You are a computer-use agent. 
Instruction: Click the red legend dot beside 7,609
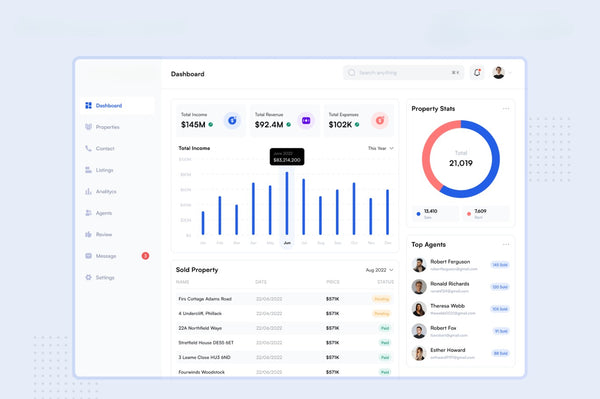click(x=469, y=214)
